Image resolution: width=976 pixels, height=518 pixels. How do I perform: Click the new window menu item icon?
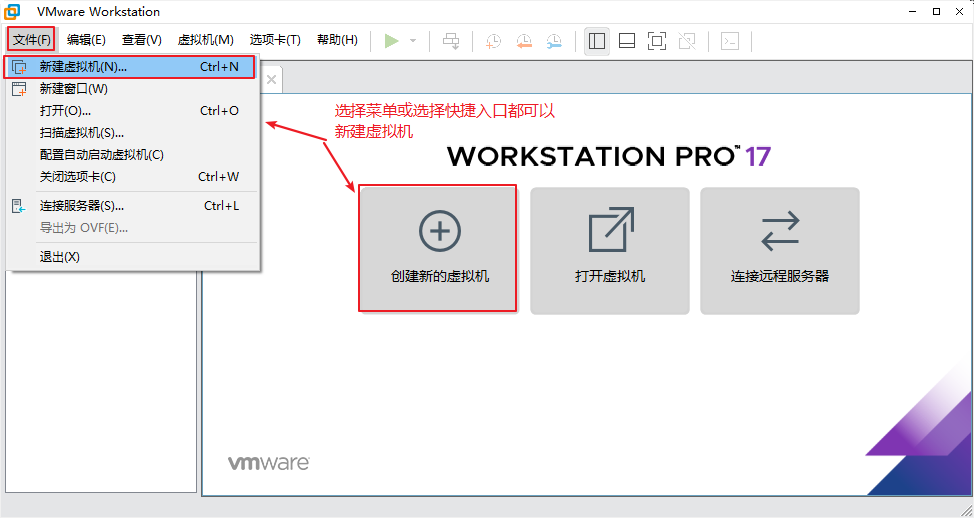[x=19, y=89]
